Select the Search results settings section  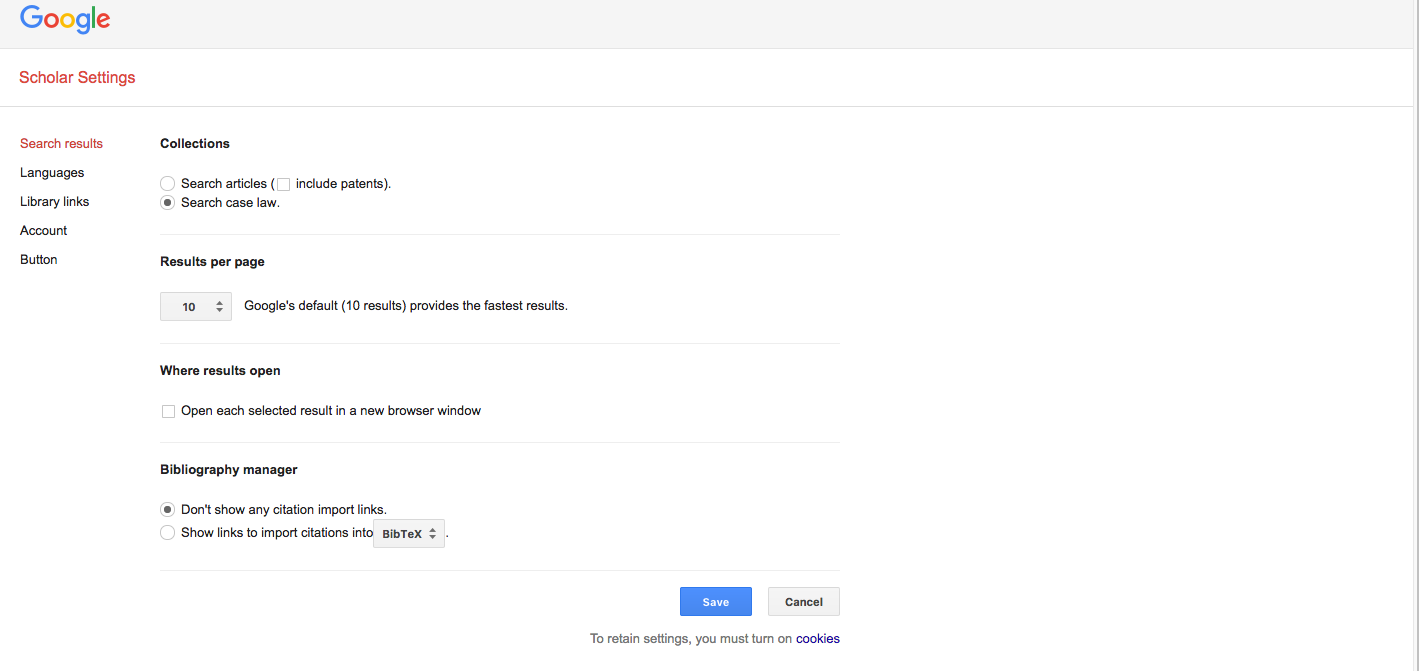[x=61, y=143]
